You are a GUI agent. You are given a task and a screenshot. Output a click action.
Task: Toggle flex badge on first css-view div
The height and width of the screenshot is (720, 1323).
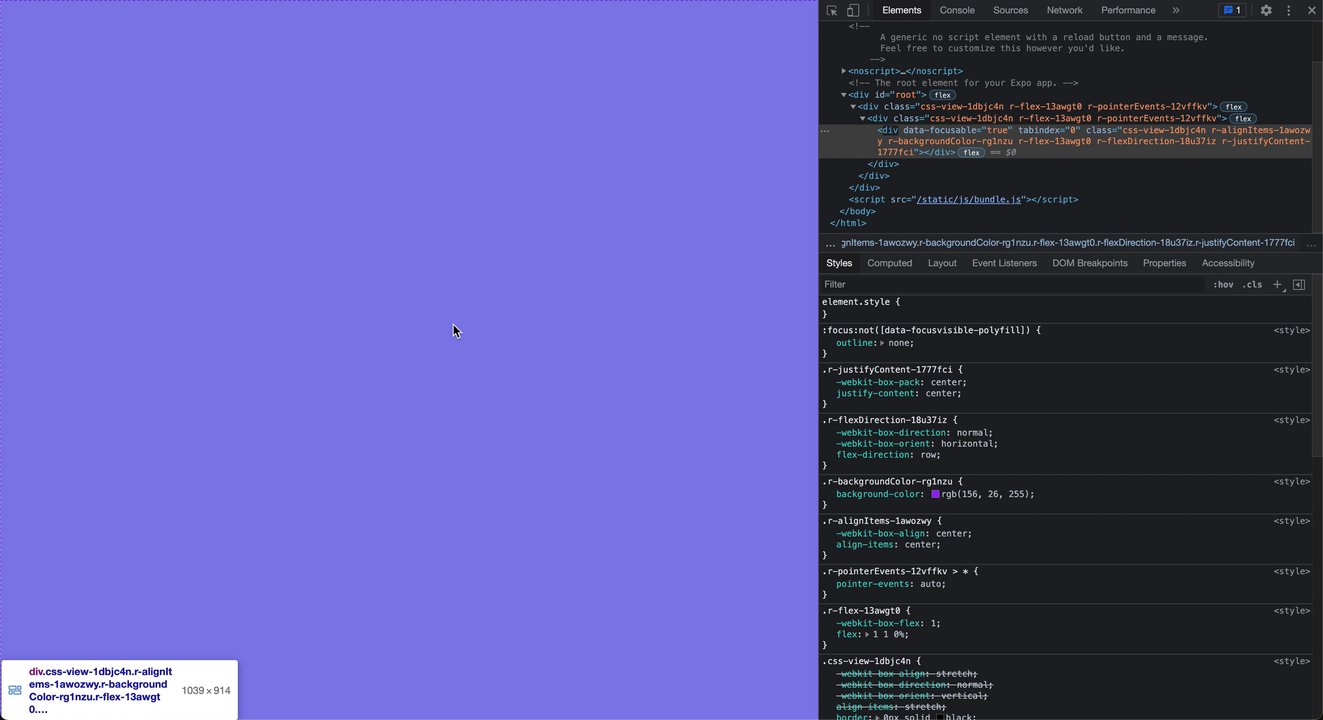(1233, 107)
